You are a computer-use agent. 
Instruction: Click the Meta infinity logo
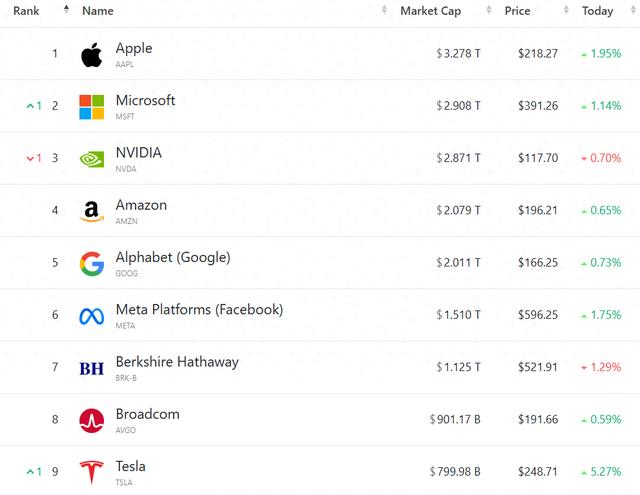(91, 316)
